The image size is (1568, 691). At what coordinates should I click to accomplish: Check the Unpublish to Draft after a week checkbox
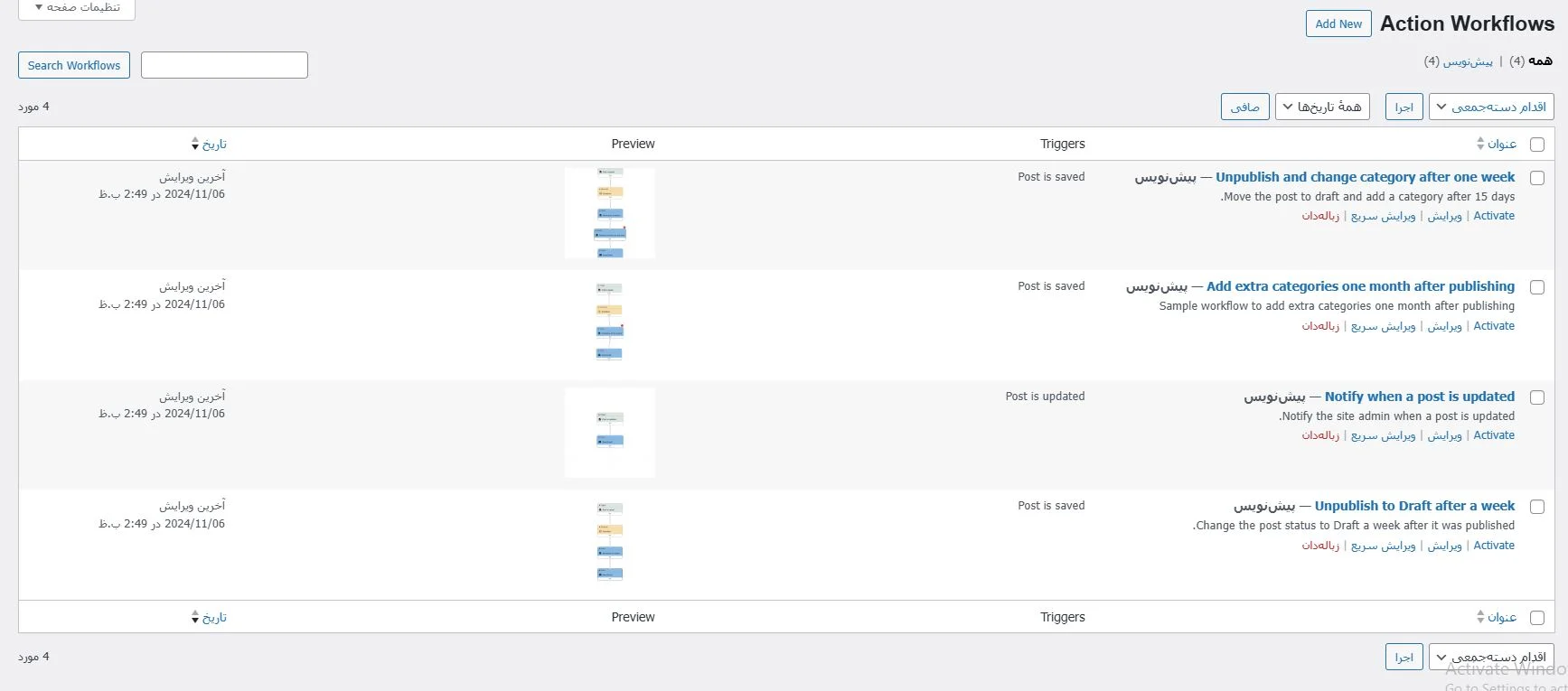coord(1536,507)
